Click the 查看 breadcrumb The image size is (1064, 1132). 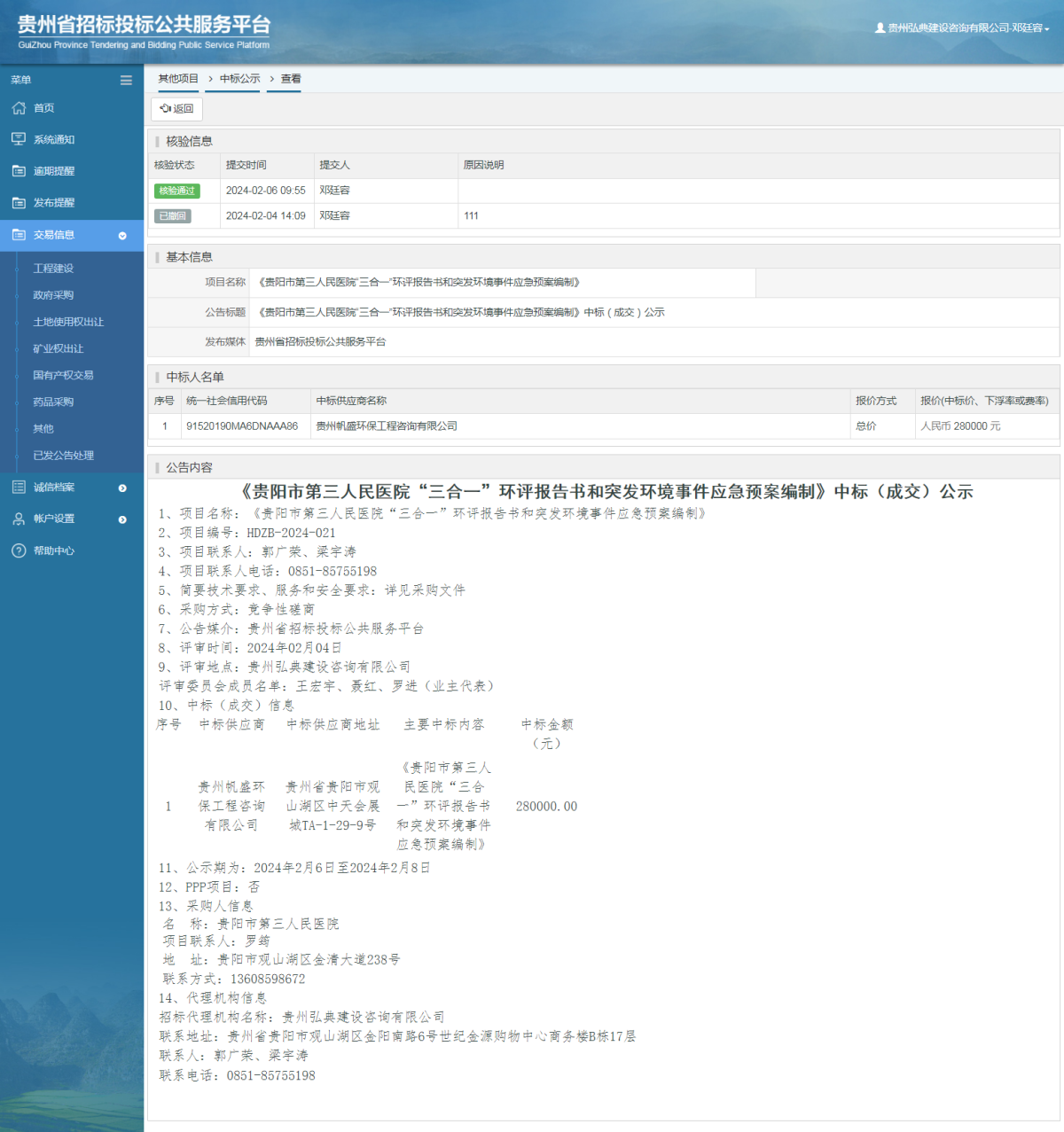pyautogui.click(x=291, y=79)
